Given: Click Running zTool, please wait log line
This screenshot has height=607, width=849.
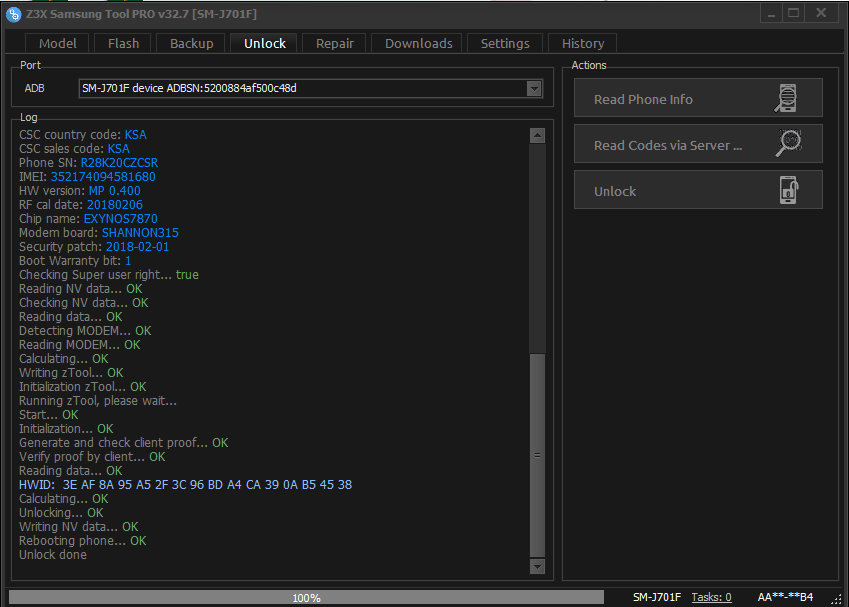Looking at the screenshot, I should click(98, 401).
